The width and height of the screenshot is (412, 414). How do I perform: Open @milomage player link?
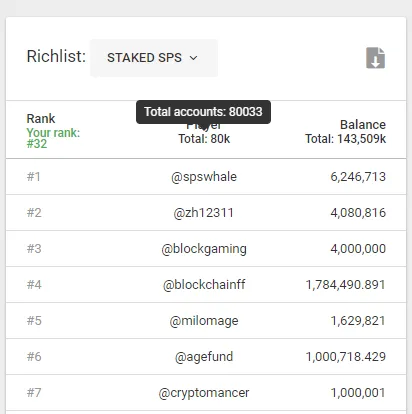(x=204, y=321)
